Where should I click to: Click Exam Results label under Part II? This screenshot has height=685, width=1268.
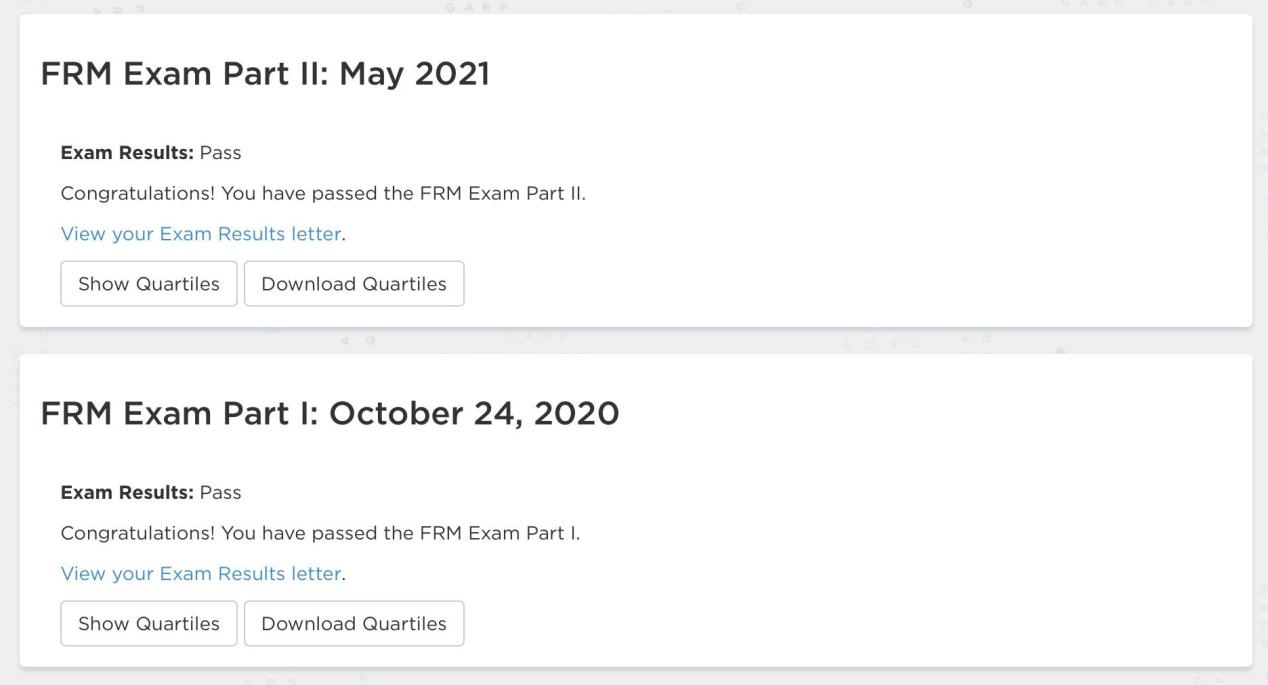[x=127, y=153]
